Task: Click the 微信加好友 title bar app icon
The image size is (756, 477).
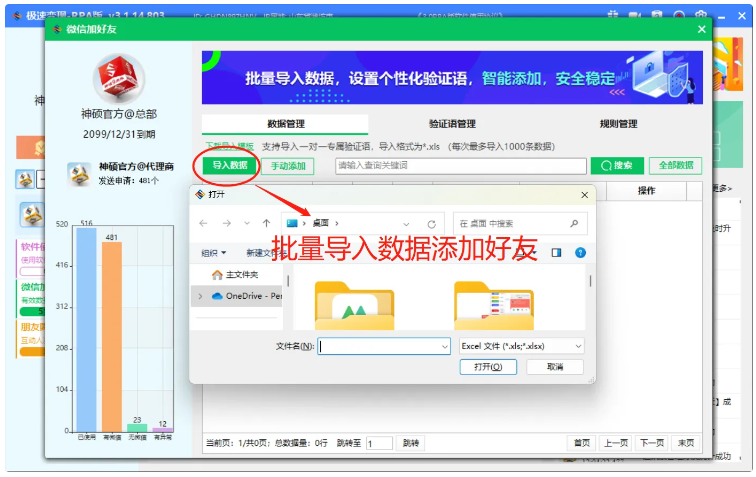Action: pos(57,29)
